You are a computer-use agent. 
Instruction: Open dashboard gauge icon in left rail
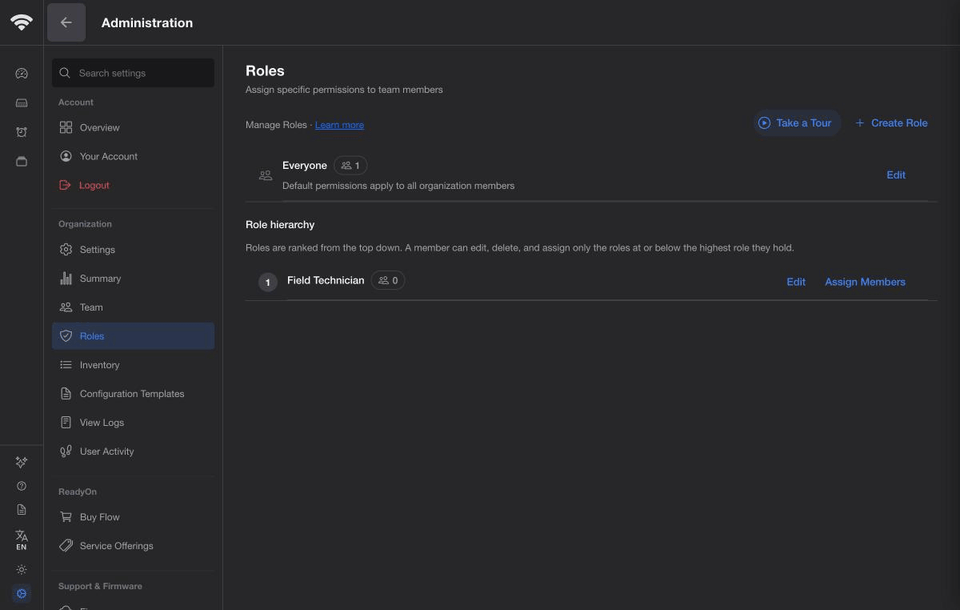(x=21, y=73)
